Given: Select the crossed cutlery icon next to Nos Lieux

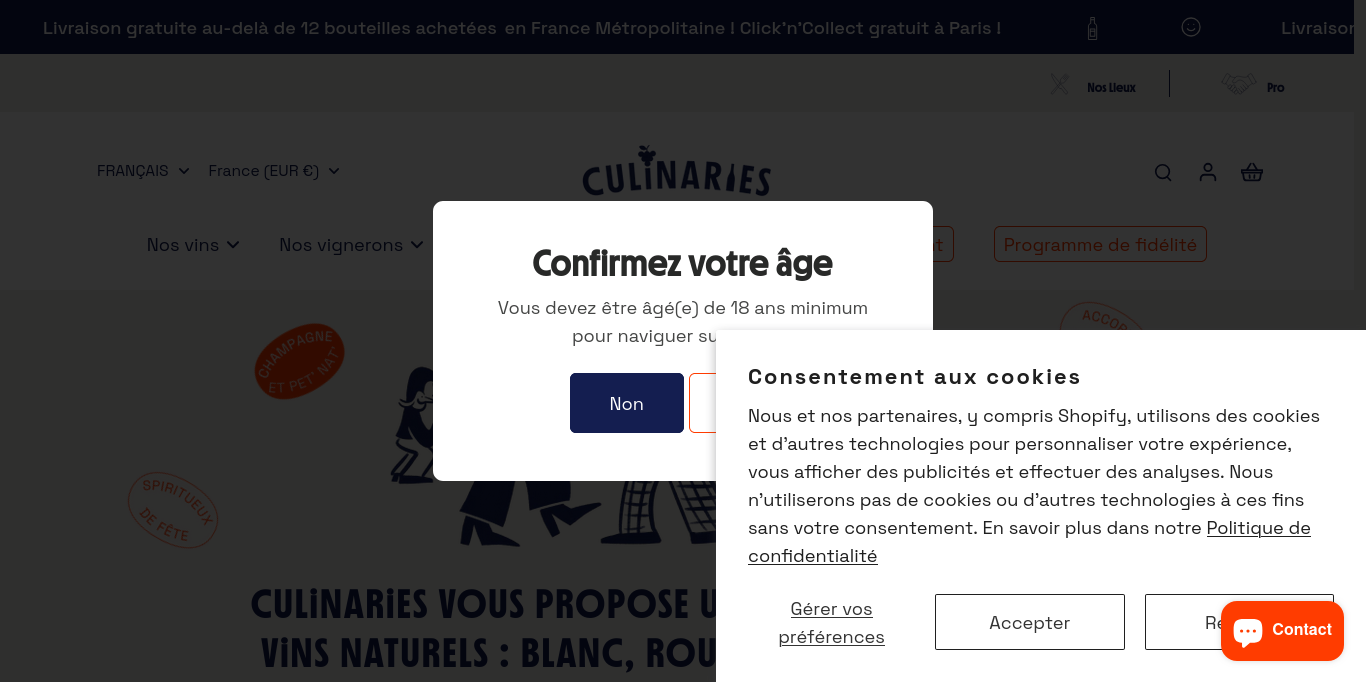Looking at the screenshot, I should click(1059, 85).
